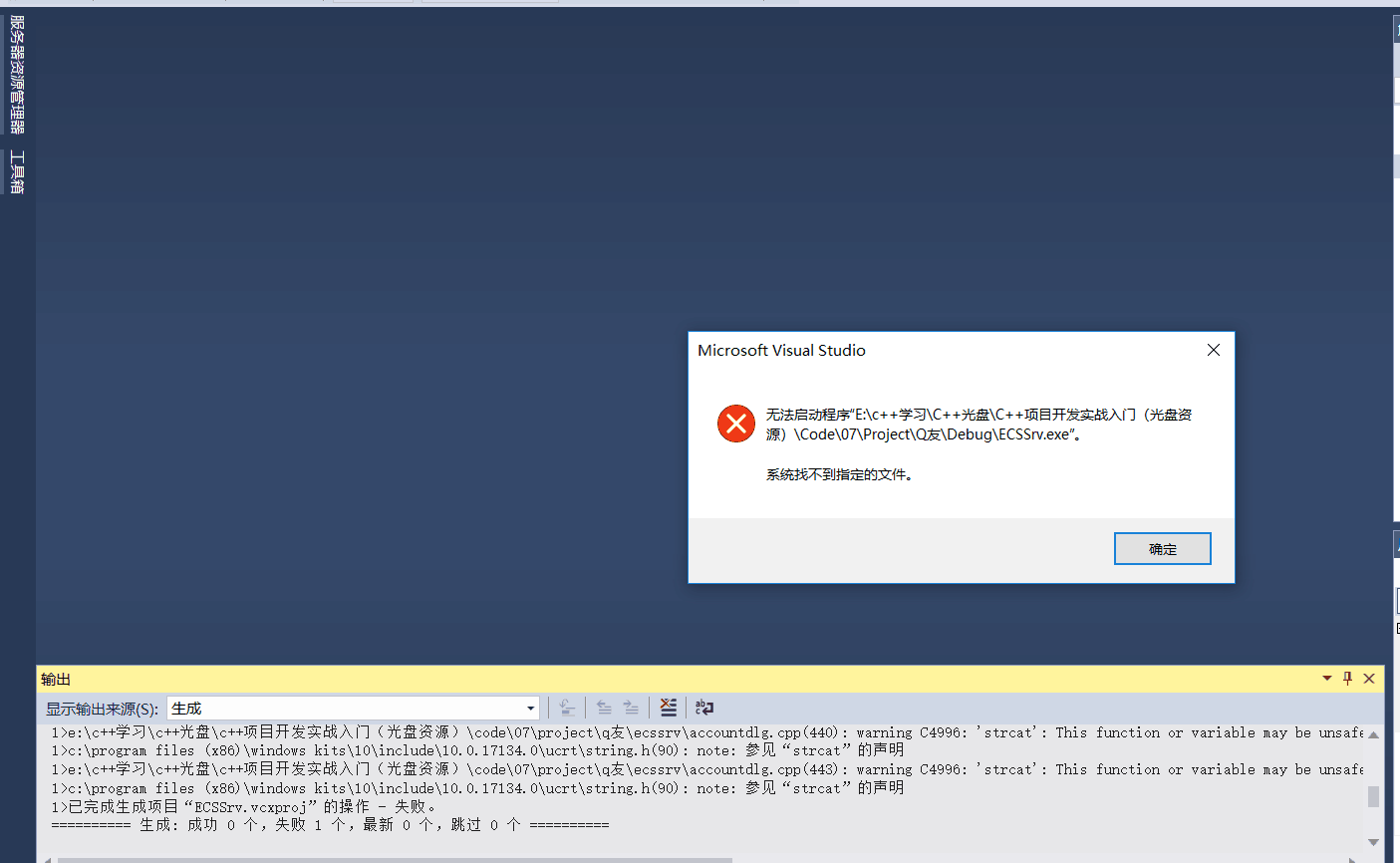Image resolution: width=1400 pixels, height=863 pixels.
Task: Click the Output panel scroll up arrow
Action: pyautogui.click(x=1373, y=735)
